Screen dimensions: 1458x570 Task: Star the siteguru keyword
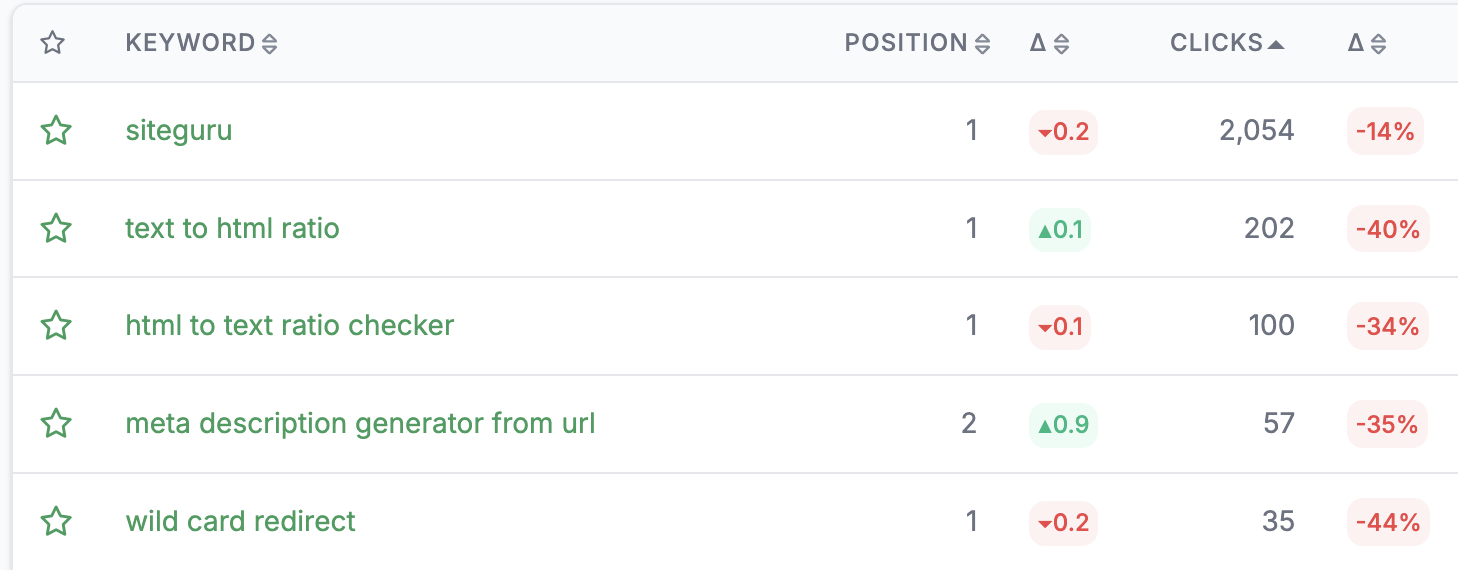(56, 131)
